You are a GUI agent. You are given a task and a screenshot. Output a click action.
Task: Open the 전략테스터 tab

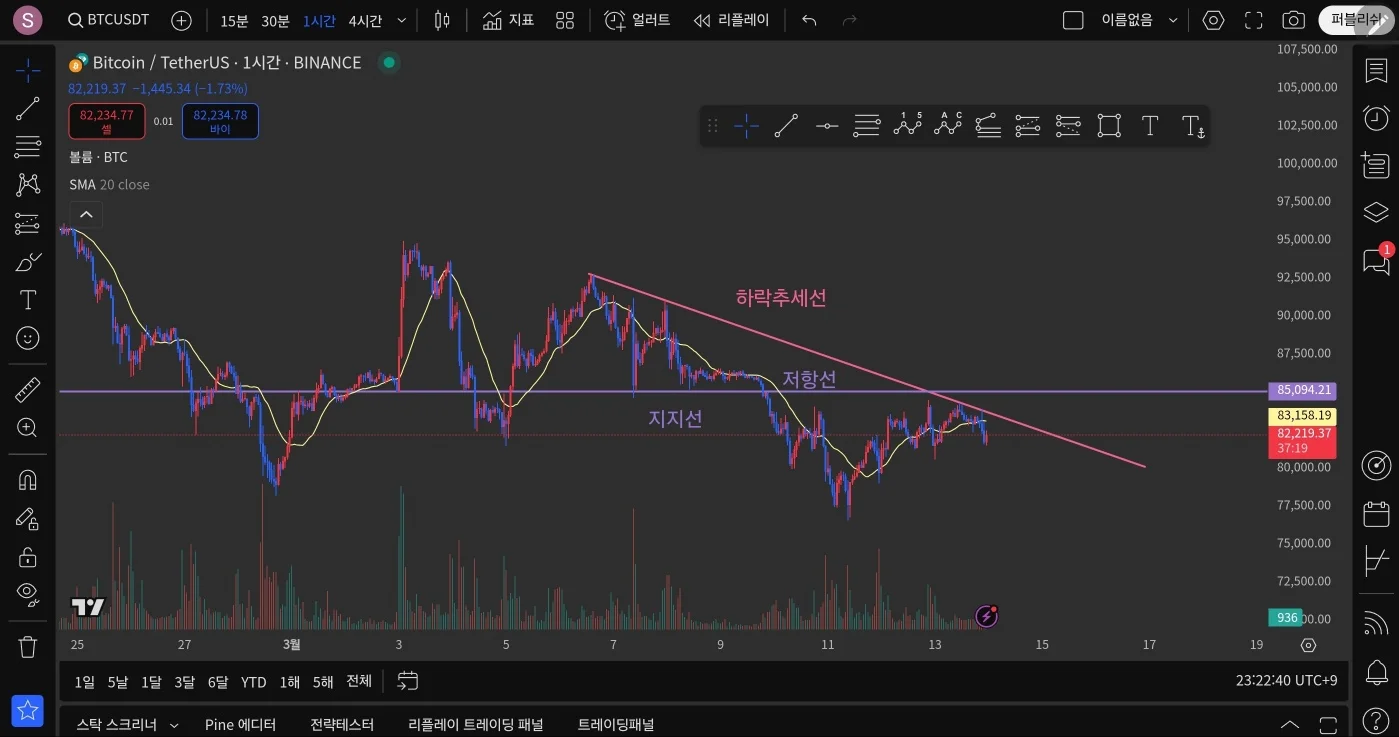tap(342, 724)
